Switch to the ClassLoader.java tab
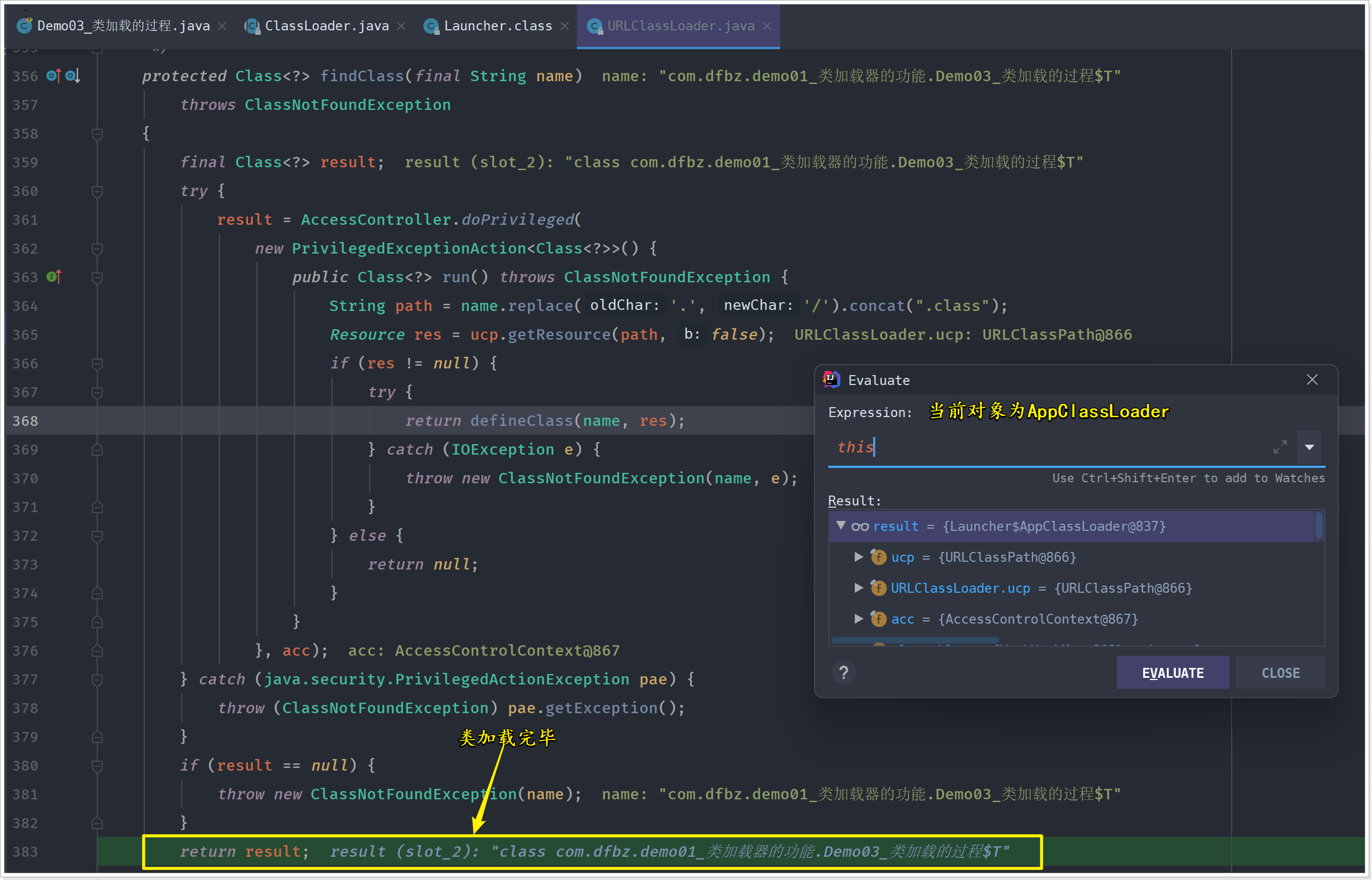The image size is (1372, 880). tap(327, 26)
